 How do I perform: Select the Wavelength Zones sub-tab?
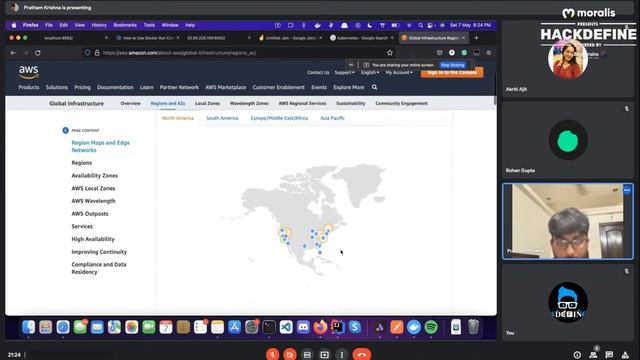tap(249, 103)
